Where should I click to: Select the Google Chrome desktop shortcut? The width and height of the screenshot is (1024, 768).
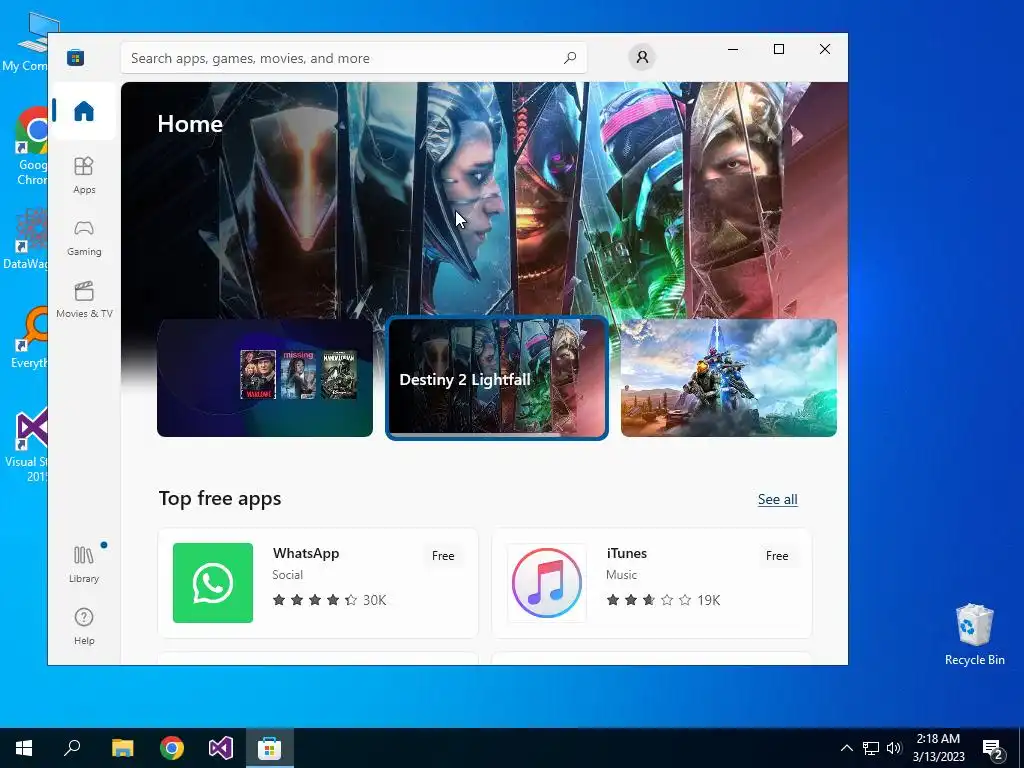pyautogui.click(x=29, y=148)
